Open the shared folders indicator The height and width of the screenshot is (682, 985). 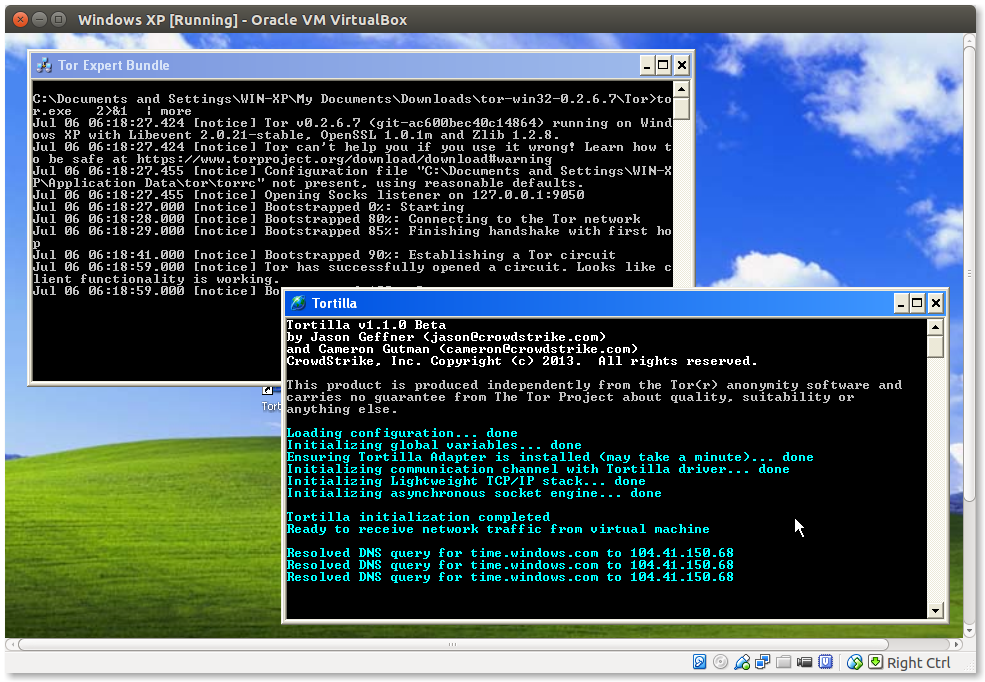[x=783, y=662]
